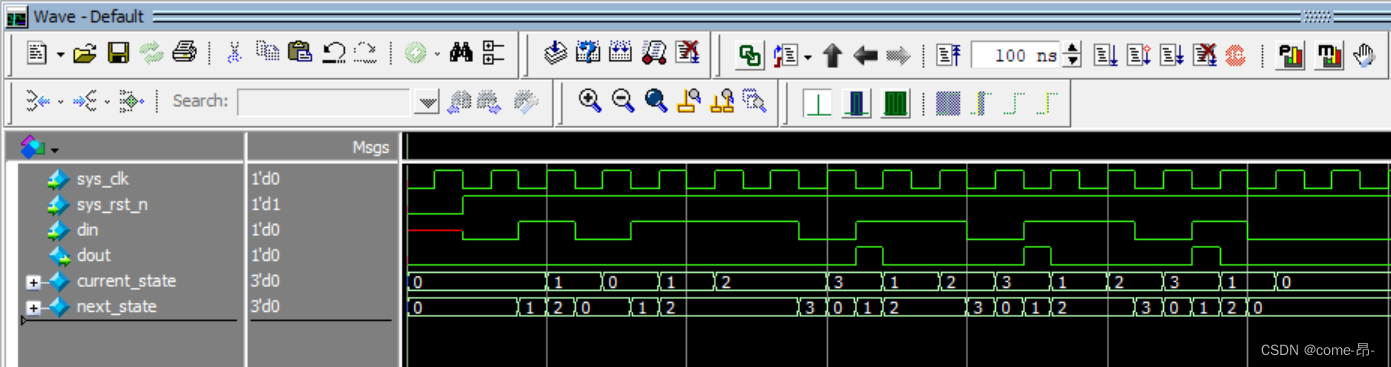Click the Compile stack-with-arrow icon
1391x367 pixels.
point(556,53)
